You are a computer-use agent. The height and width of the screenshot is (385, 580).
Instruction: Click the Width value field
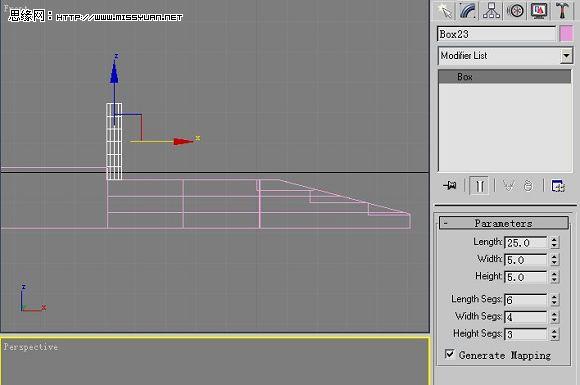coord(525,260)
